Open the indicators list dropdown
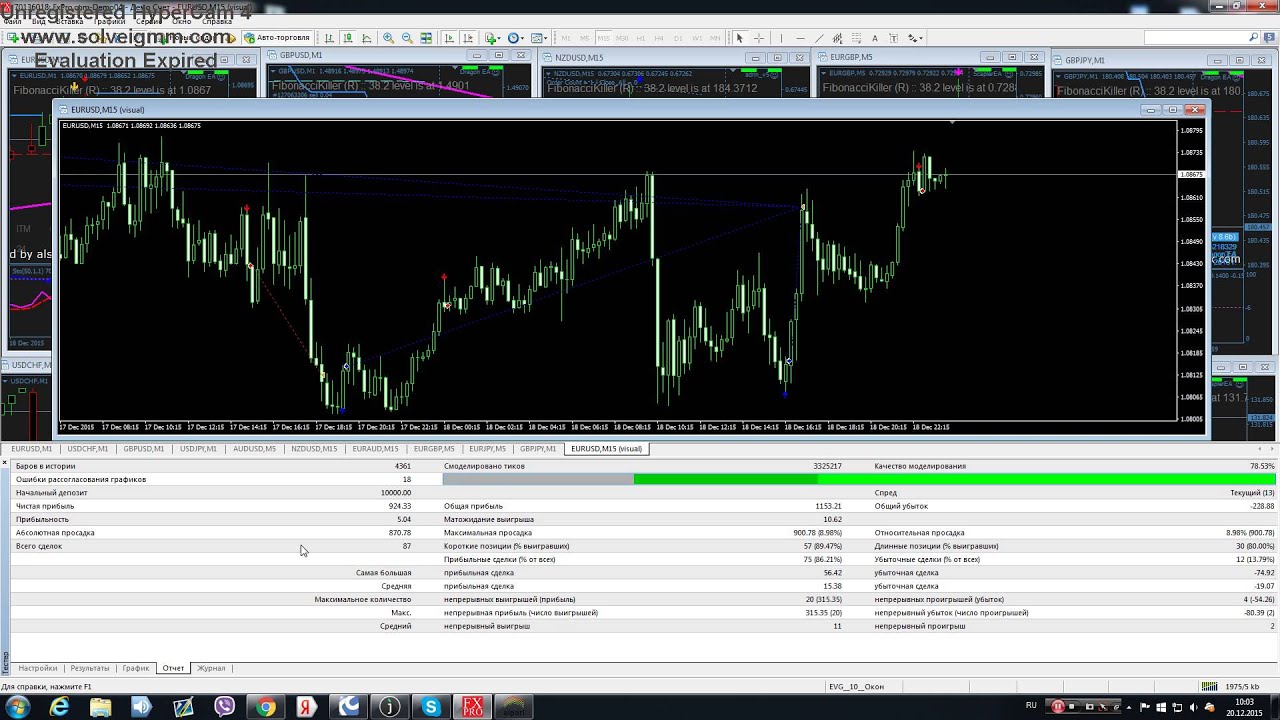This screenshot has width=1280, height=720. pos(493,38)
